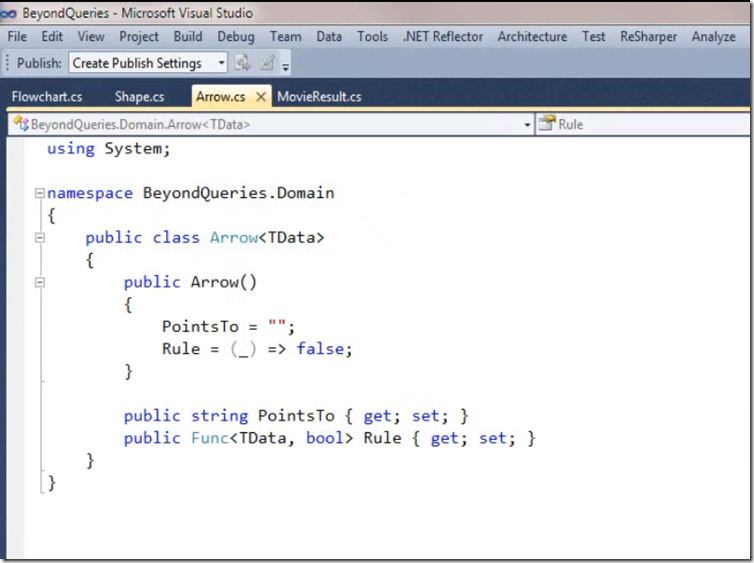Image resolution: width=754 pixels, height=563 pixels.
Task: Open the Create Publish Settings dropdown
Action: click(x=148, y=63)
